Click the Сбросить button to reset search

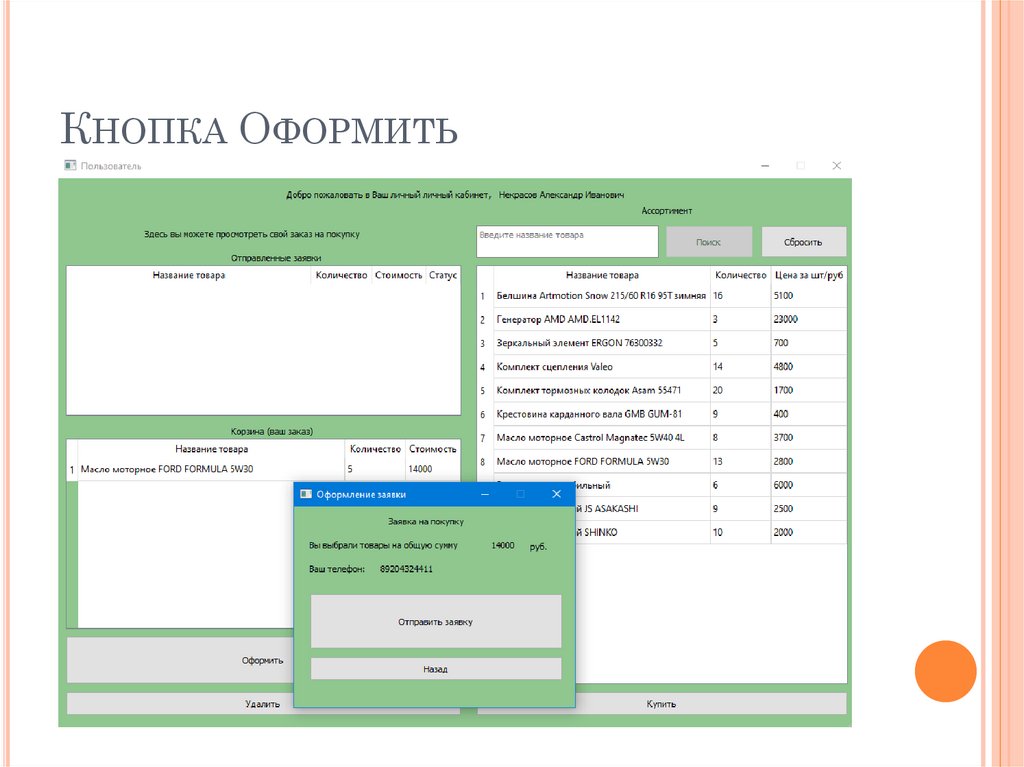(x=802, y=242)
